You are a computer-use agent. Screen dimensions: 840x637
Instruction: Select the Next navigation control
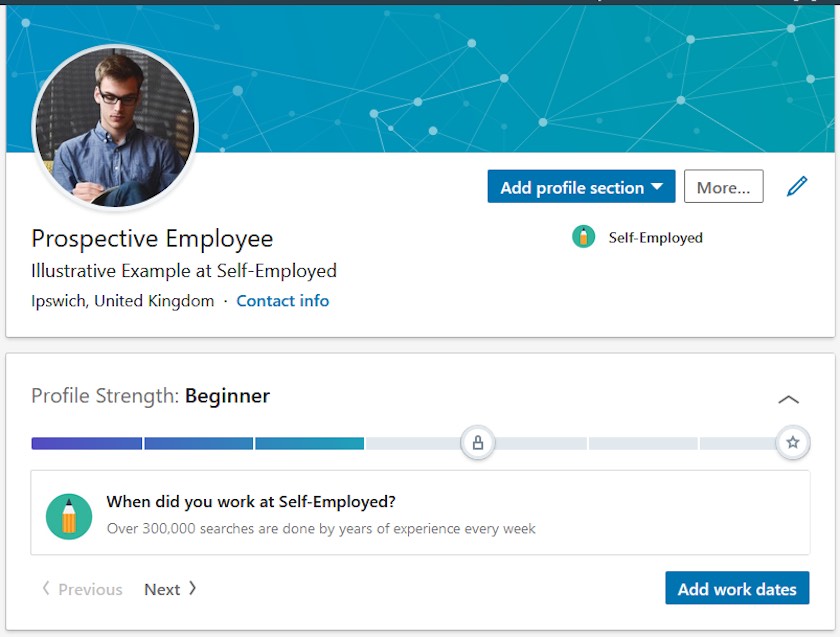point(170,589)
